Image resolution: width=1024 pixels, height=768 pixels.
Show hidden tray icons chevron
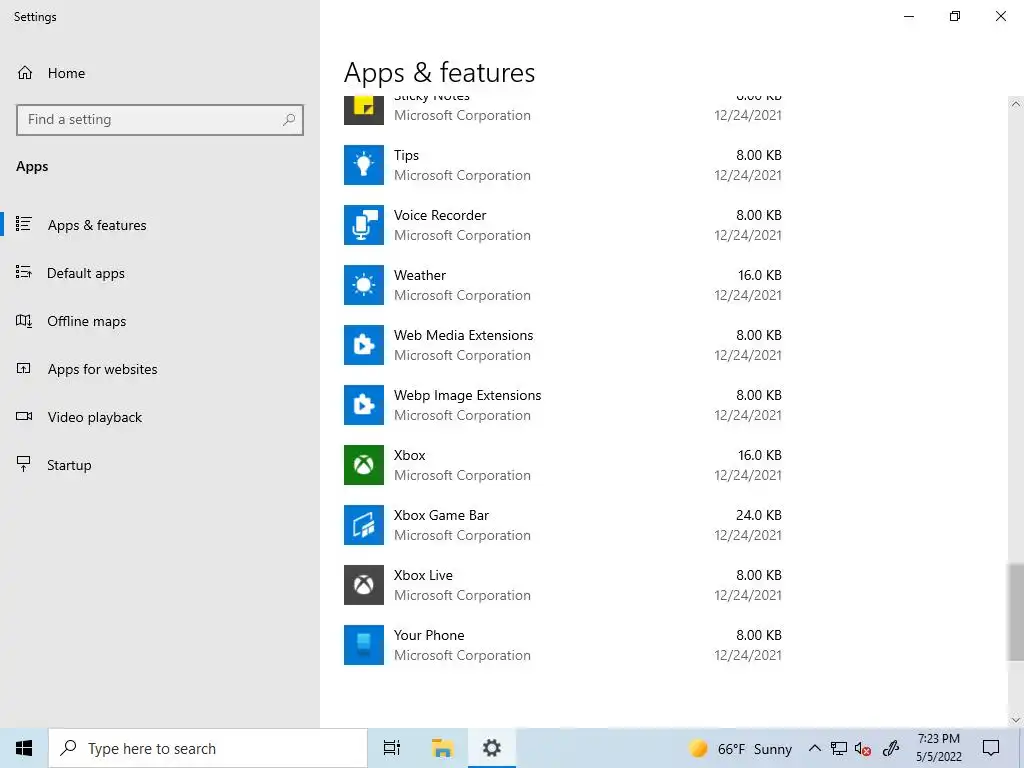(814, 748)
